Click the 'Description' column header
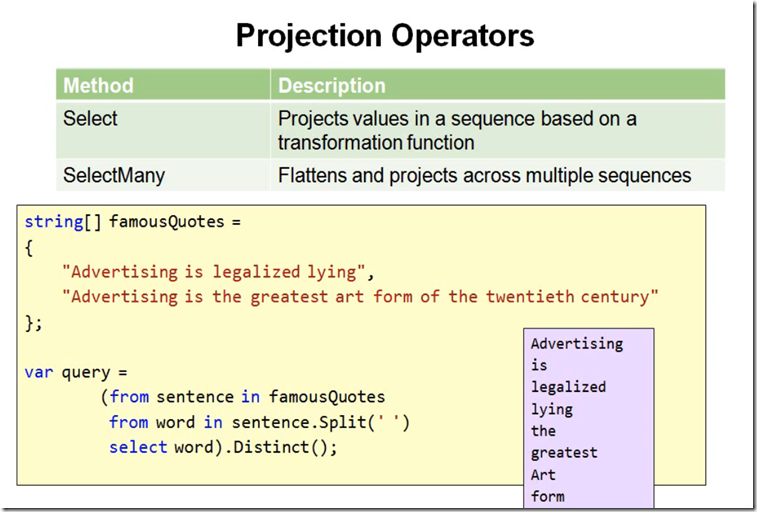The image size is (757, 512). (331, 85)
